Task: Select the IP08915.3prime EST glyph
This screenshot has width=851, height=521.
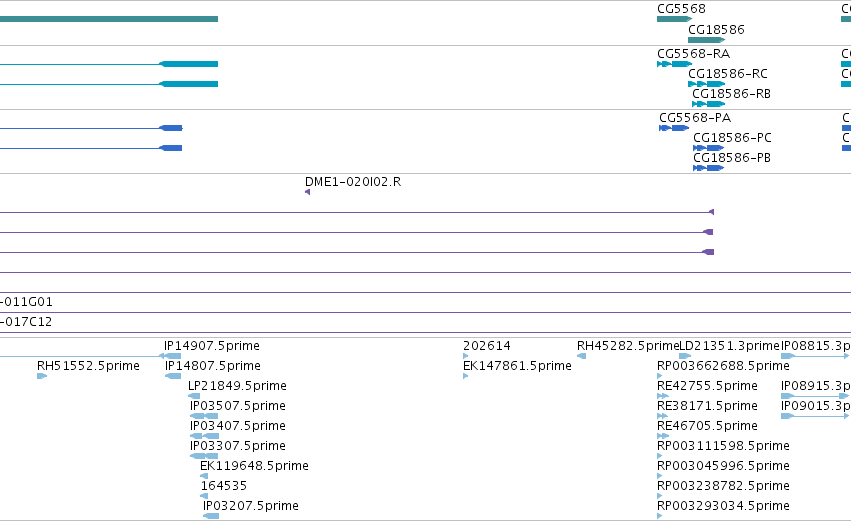Action: [815, 396]
